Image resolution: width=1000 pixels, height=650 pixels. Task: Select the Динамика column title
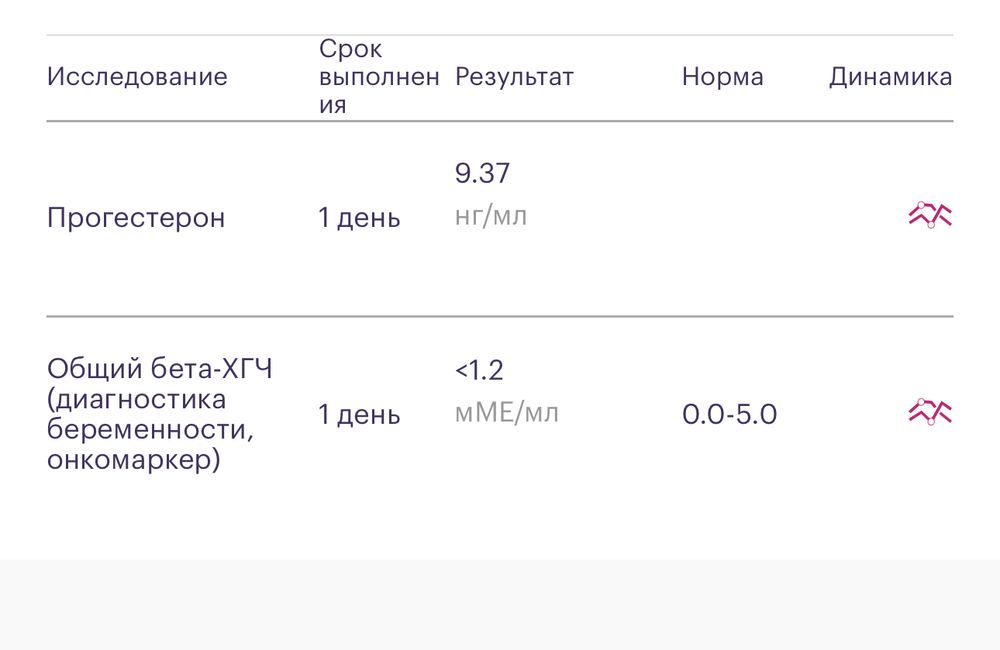point(891,76)
